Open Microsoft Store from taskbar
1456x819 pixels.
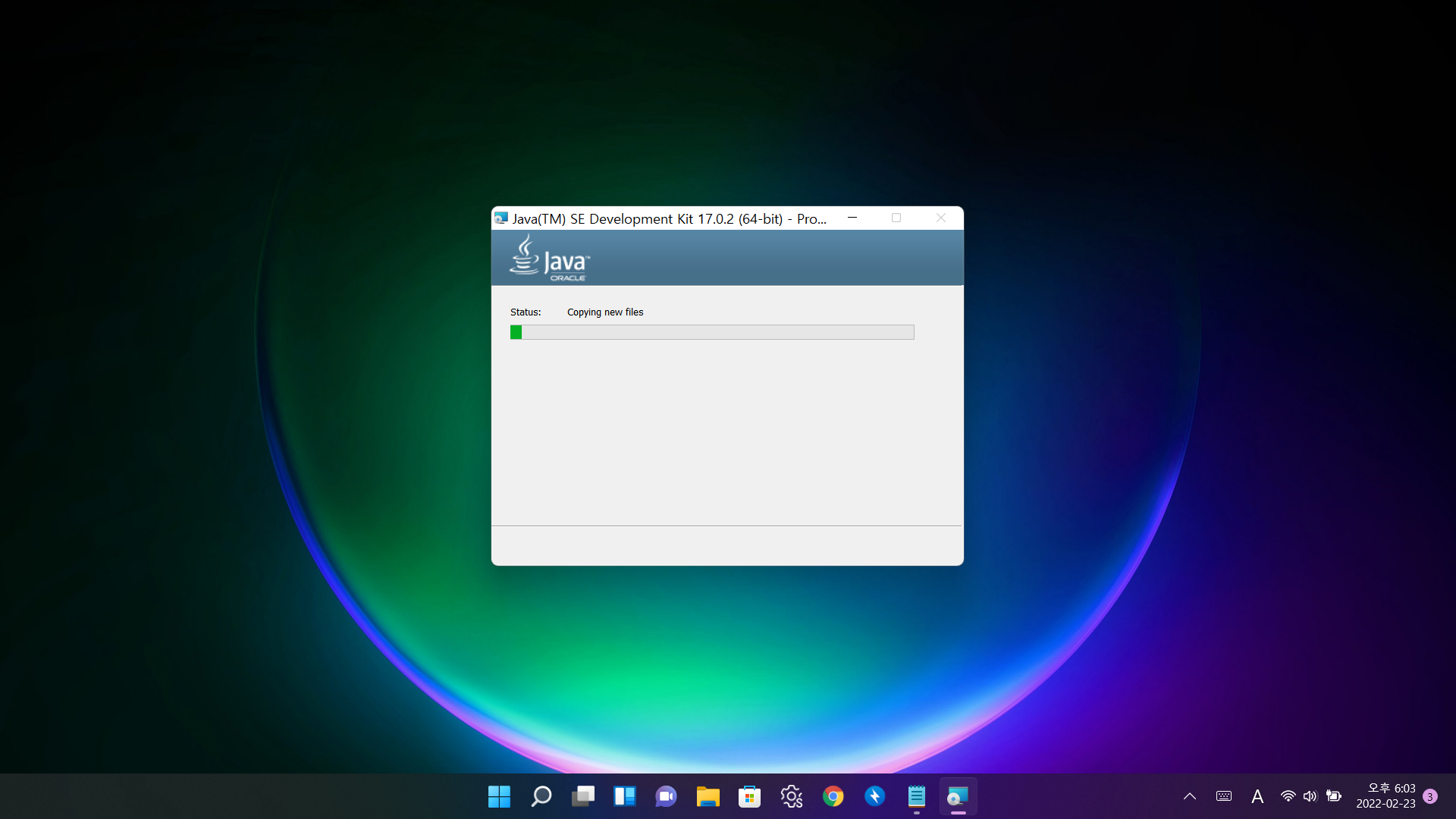(749, 796)
